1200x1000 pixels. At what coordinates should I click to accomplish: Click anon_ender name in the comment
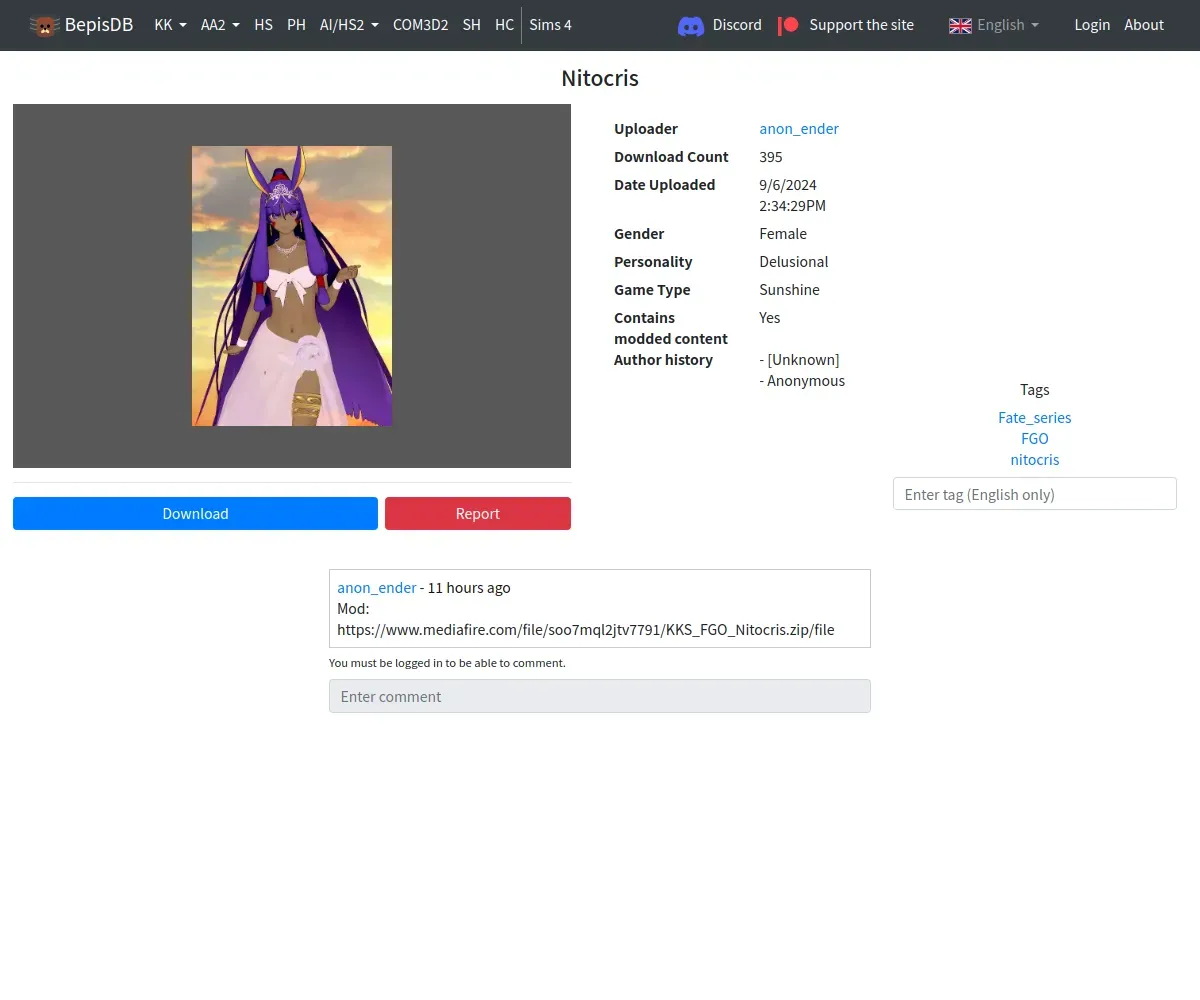(377, 588)
